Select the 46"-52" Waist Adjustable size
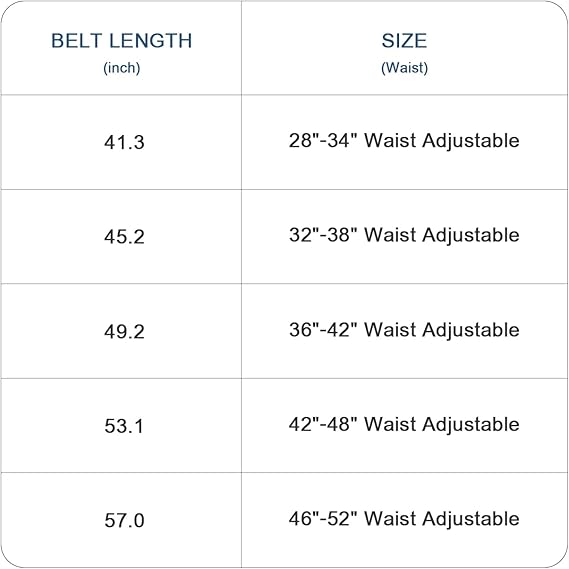Viewport: 569px width, 569px height. click(404, 519)
